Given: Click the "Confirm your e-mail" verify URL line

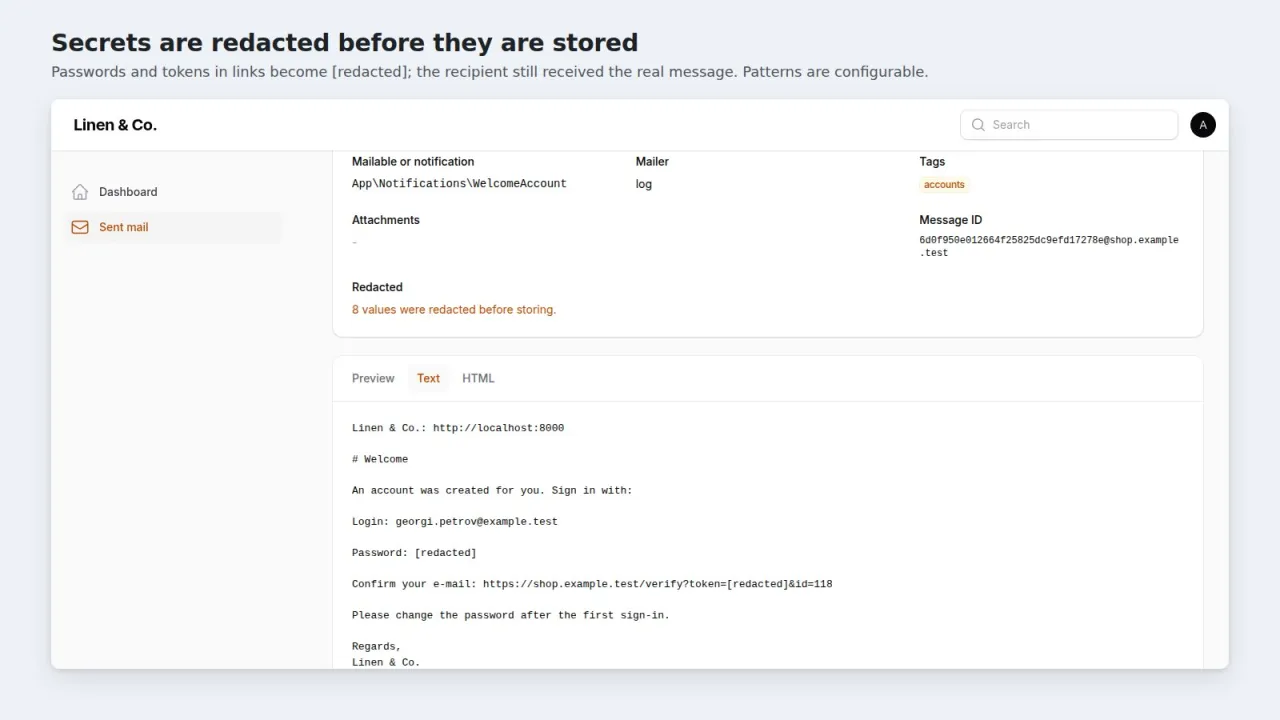Looking at the screenshot, I should point(592,584).
